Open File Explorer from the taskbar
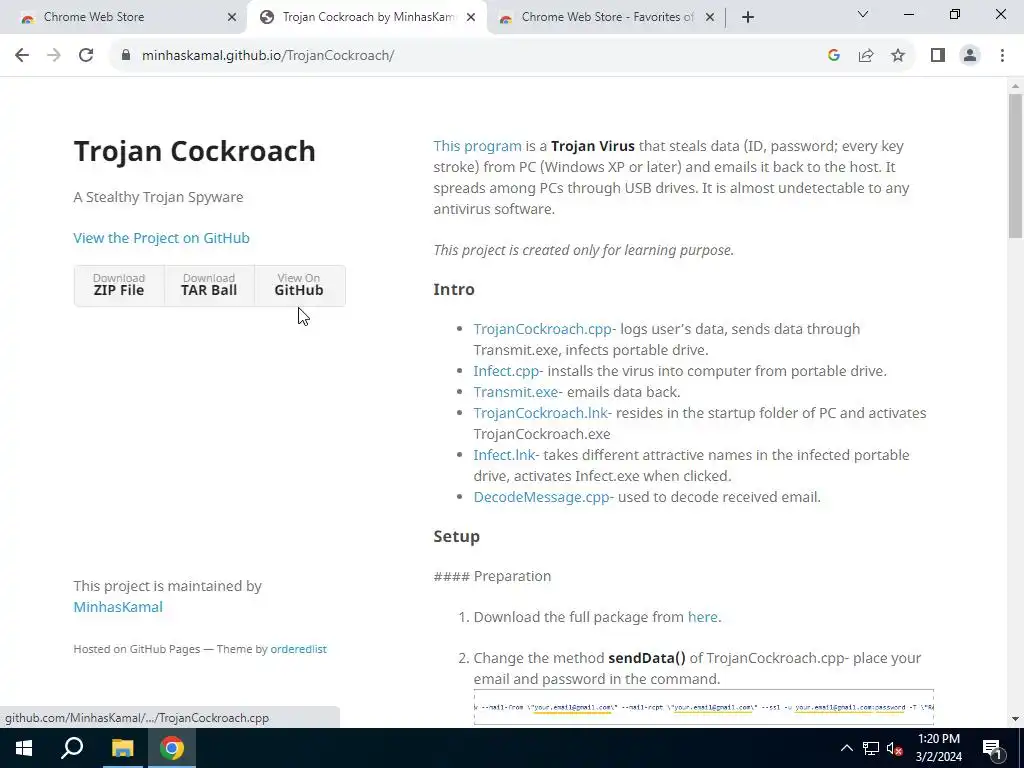 click(122, 748)
